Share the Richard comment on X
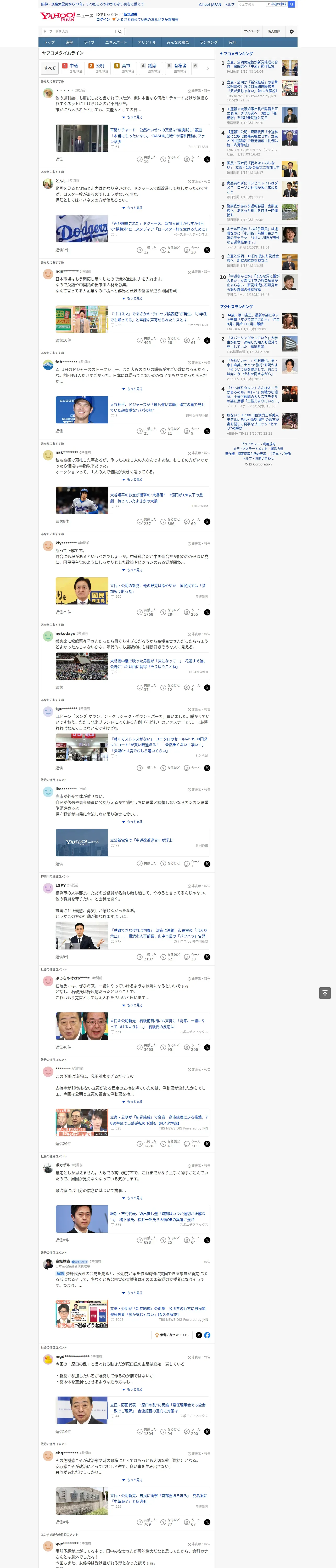 207,159
